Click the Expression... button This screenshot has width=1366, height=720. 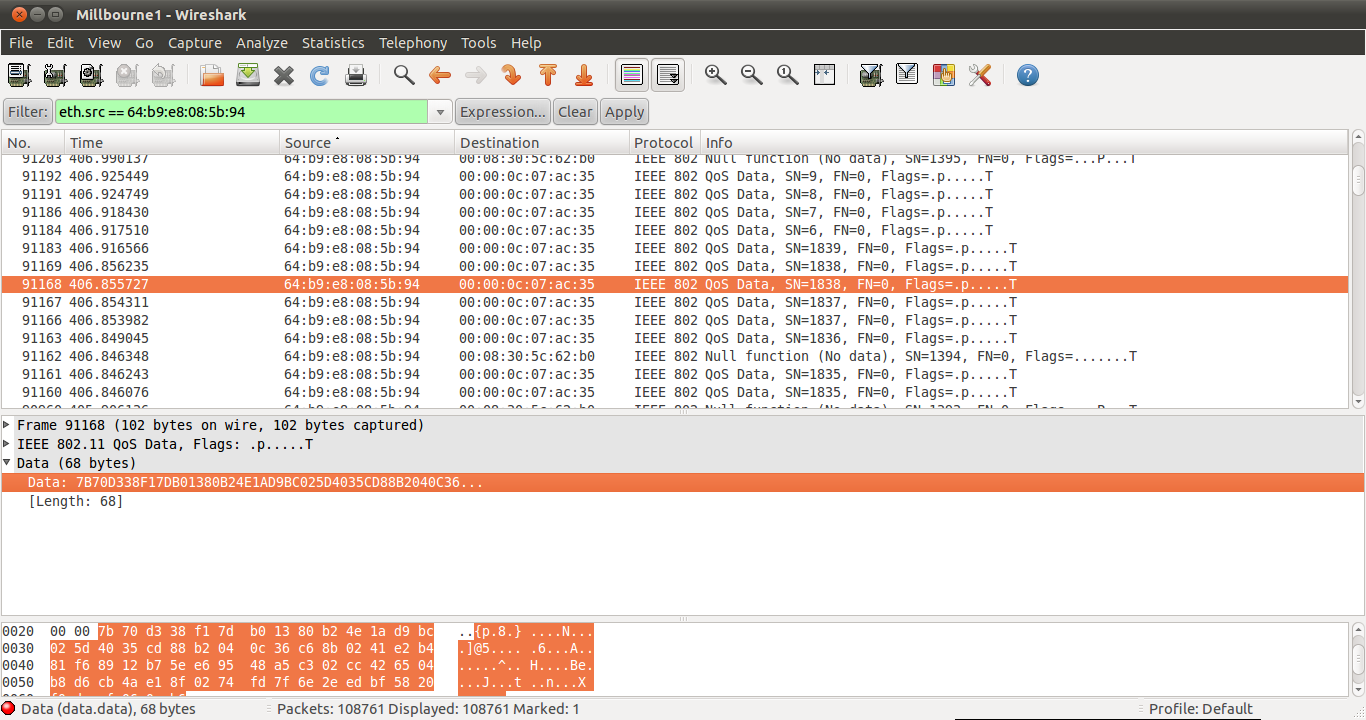[503, 112]
